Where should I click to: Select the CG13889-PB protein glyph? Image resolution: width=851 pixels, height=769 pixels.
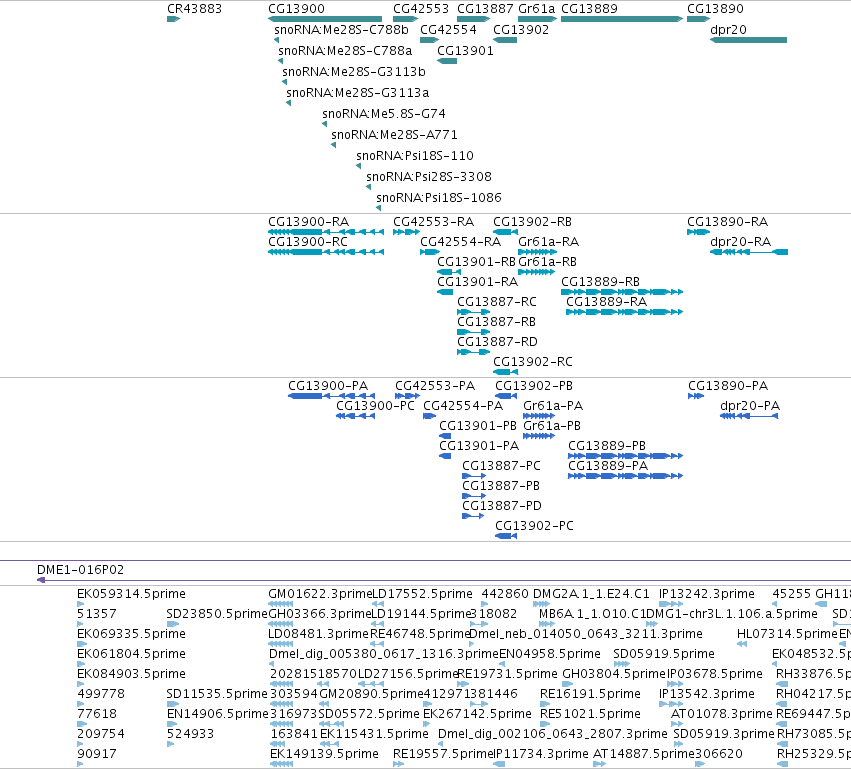(x=625, y=456)
